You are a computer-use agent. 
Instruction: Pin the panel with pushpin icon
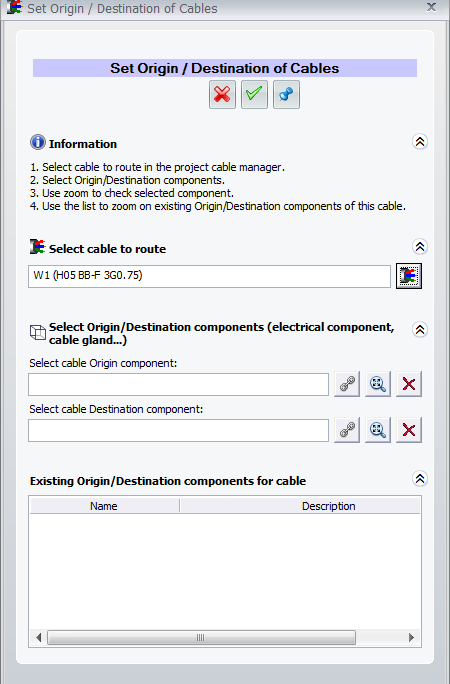click(x=286, y=94)
